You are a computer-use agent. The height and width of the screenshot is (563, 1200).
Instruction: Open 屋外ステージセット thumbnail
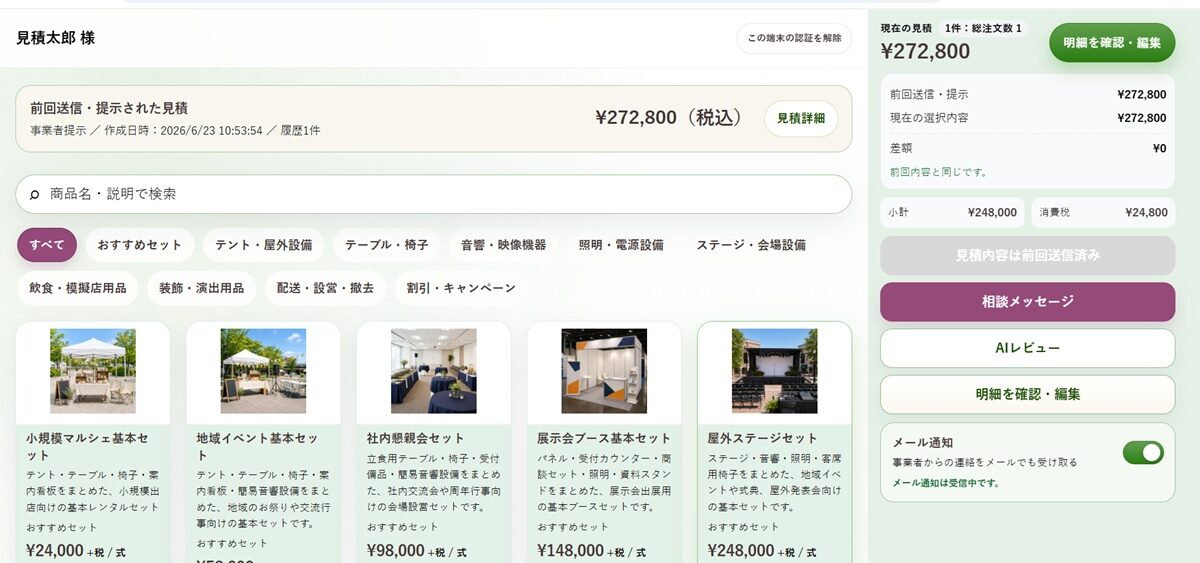774,371
